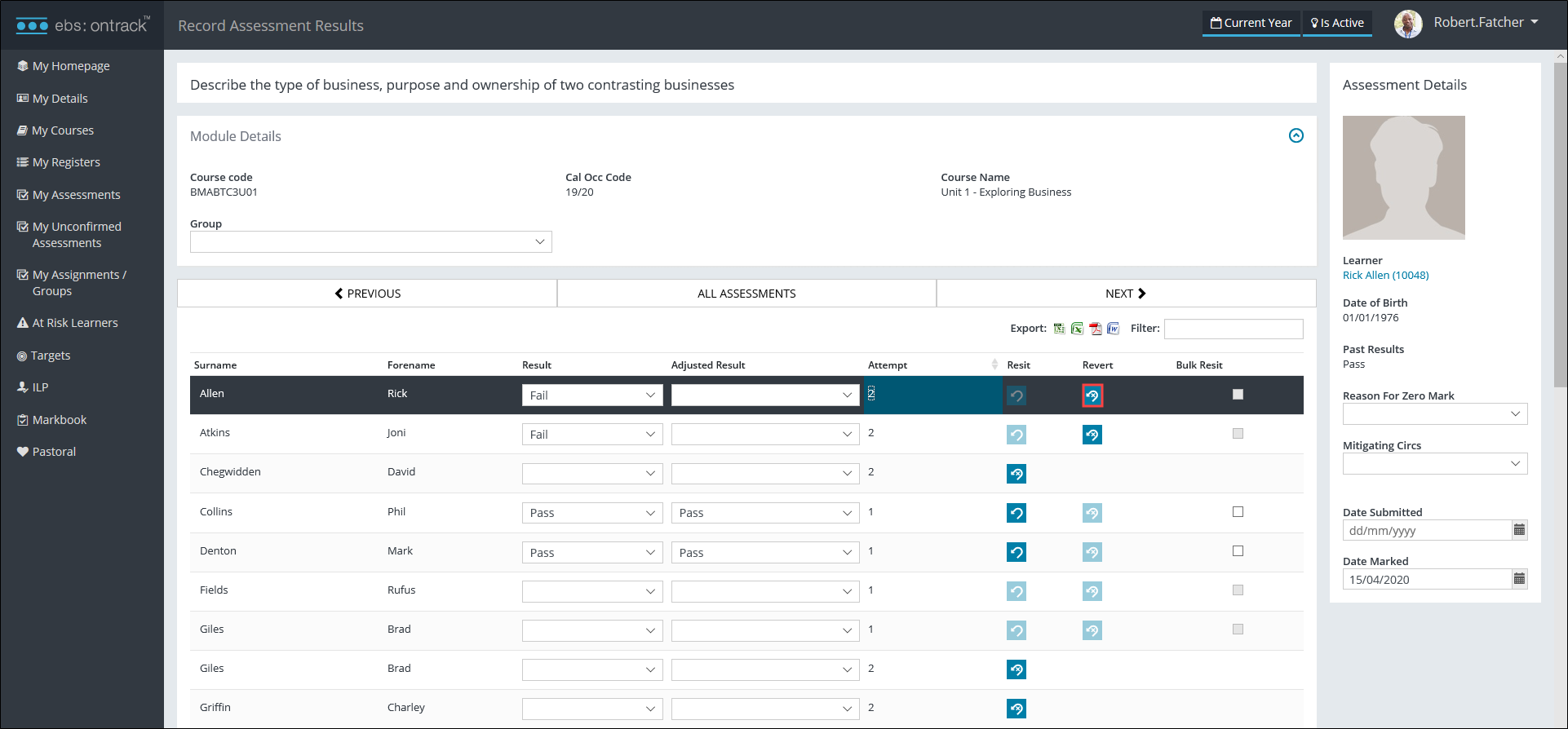This screenshot has width=1568, height=729.
Task: Click the Revert icon for Rick Allen
Action: (1092, 396)
